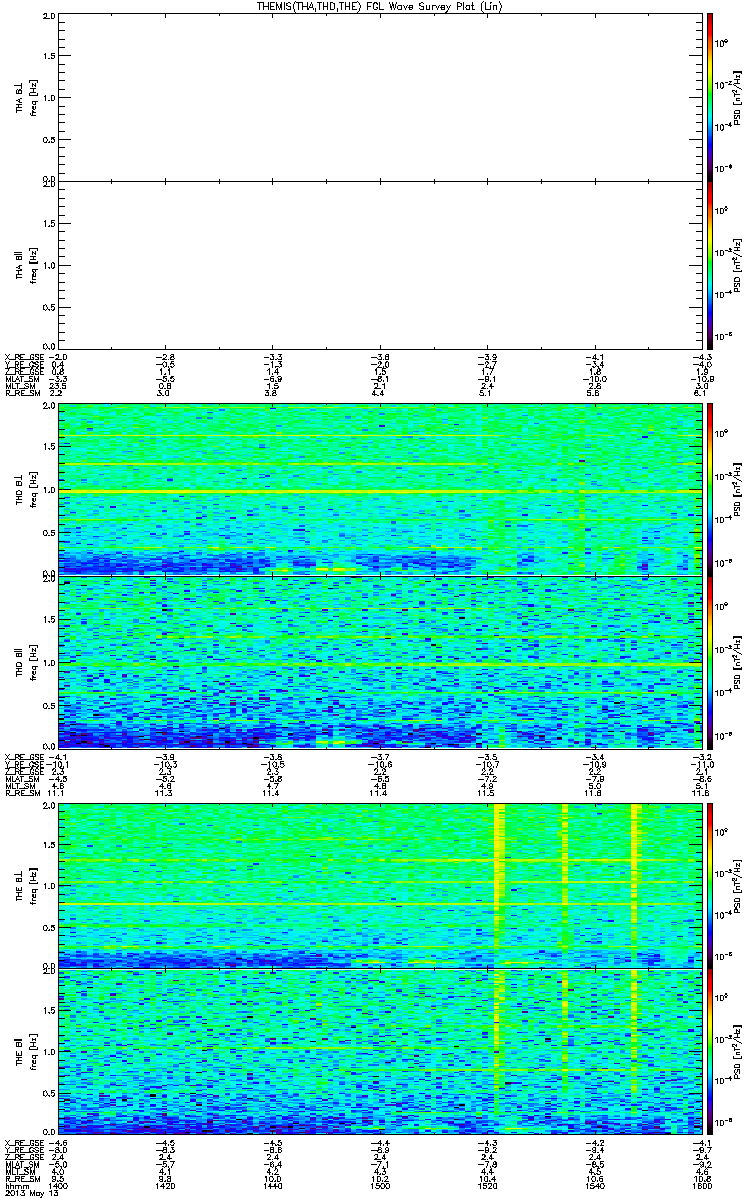The image size is (750, 1200).
Task: Click the "THE B|| freq [Hz]" axis label
Action: point(26,1053)
